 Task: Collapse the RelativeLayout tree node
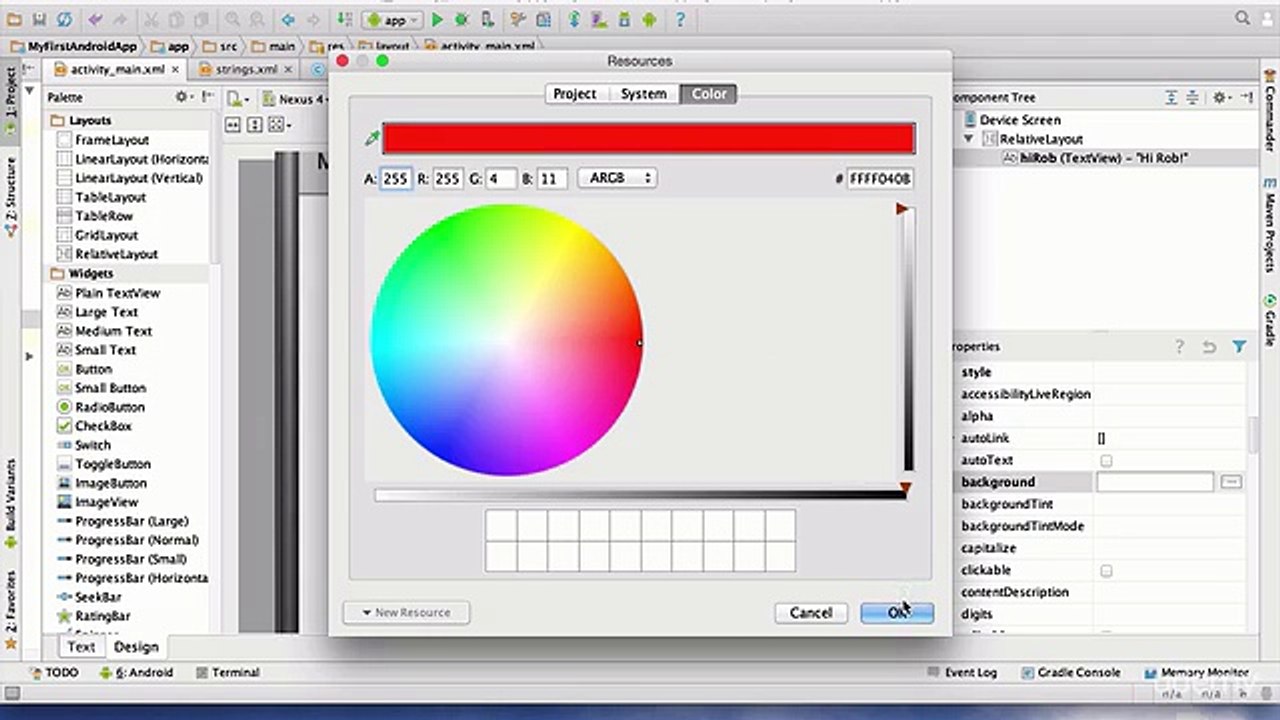[x=968, y=139]
